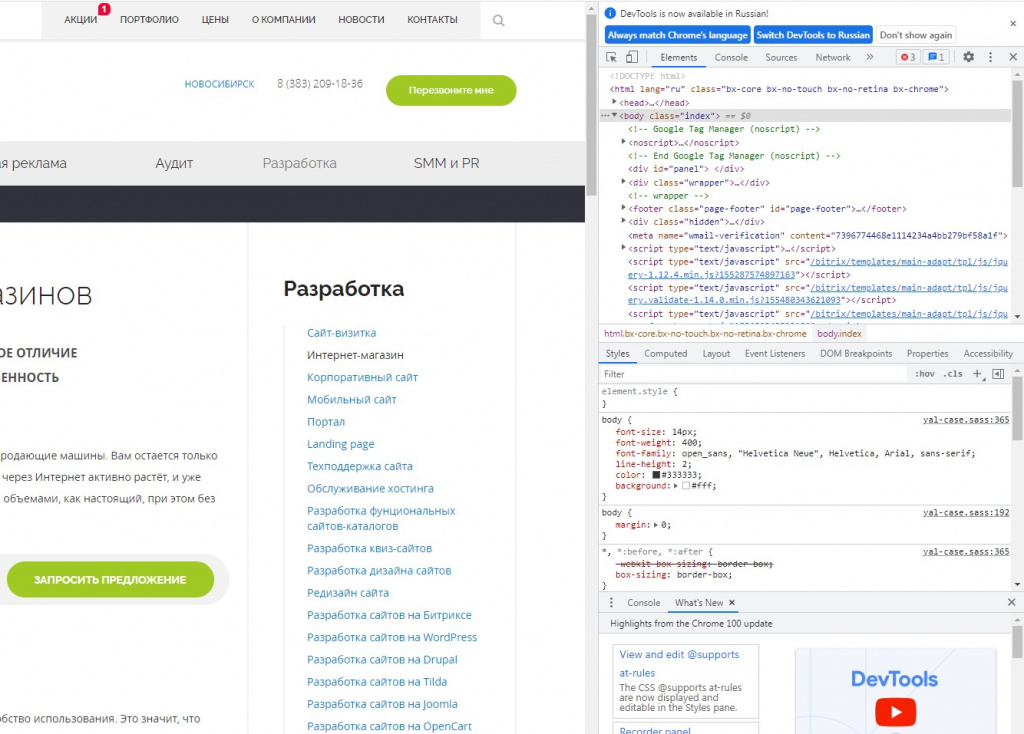The height and width of the screenshot is (734, 1024).
Task: Switch to the Sources tab
Action: click(781, 57)
